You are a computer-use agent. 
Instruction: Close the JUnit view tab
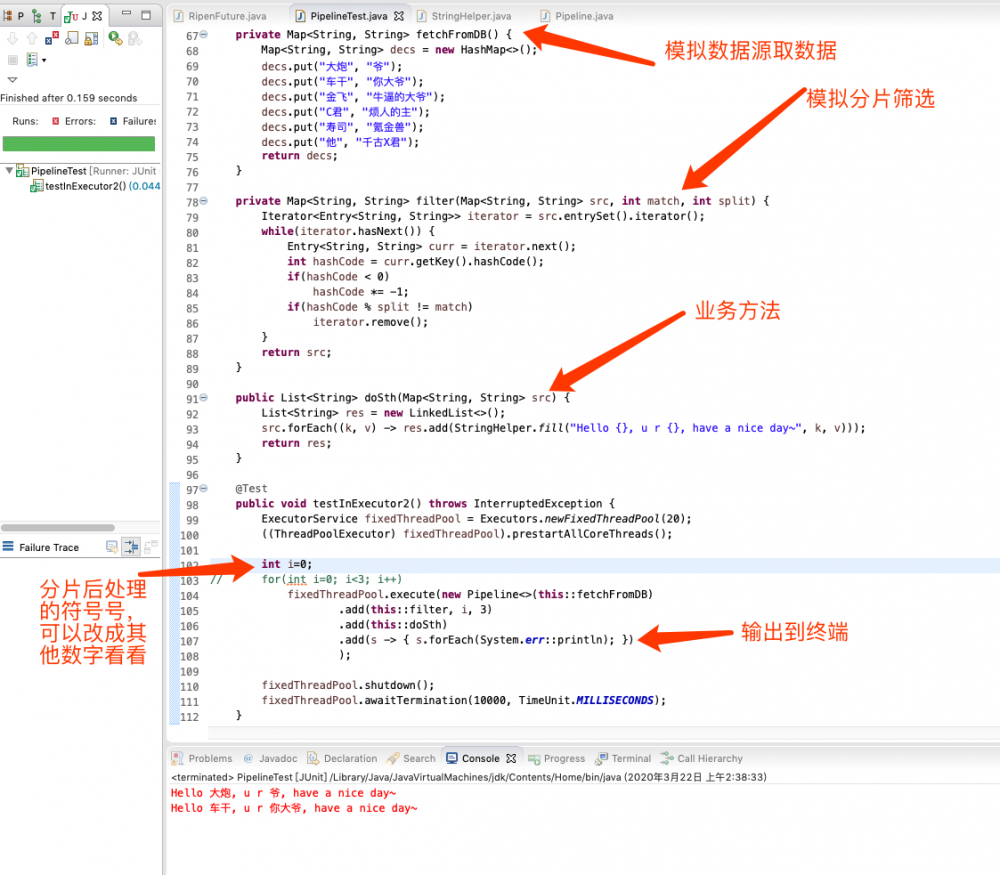pos(97,16)
